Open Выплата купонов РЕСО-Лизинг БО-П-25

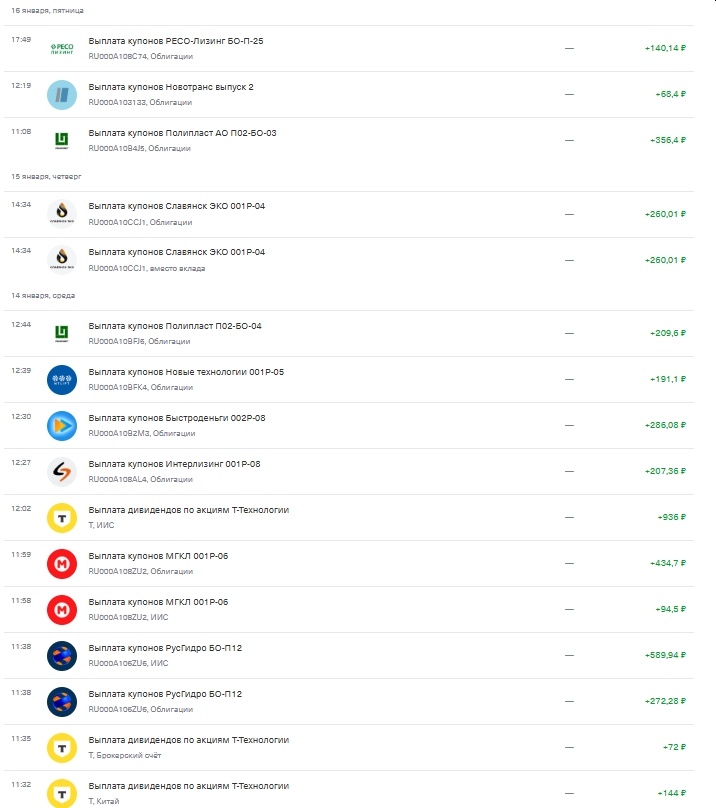(x=176, y=41)
